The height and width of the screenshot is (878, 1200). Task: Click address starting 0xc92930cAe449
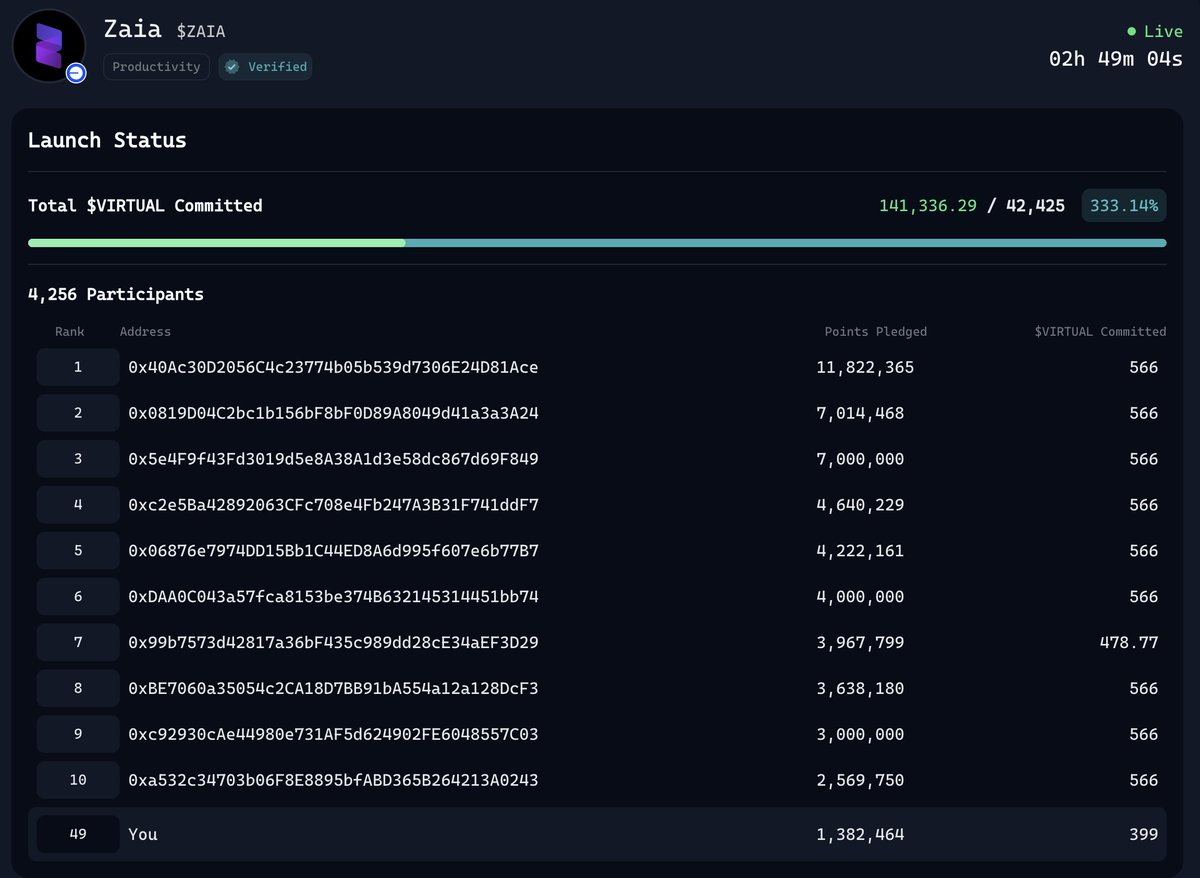coord(333,735)
